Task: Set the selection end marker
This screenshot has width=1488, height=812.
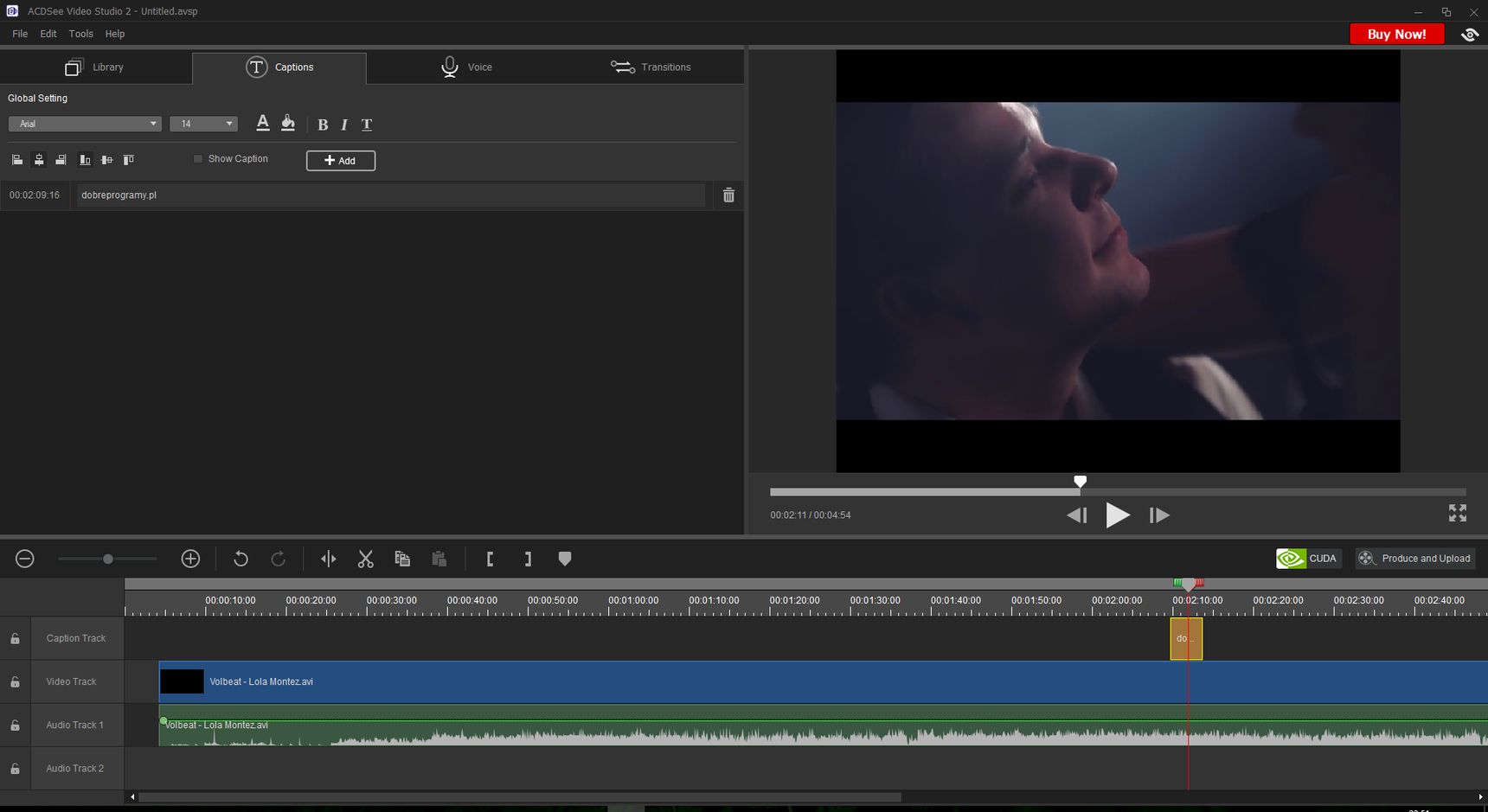Action: click(x=528, y=559)
